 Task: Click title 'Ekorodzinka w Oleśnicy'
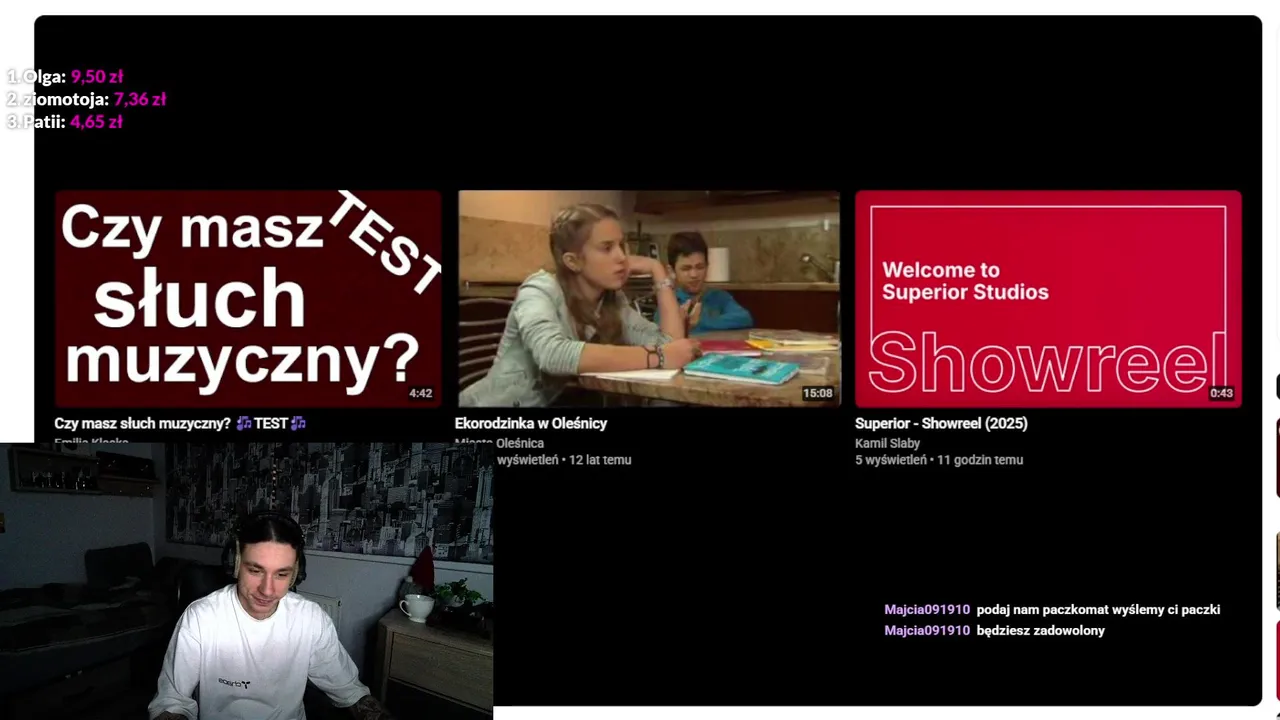tap(531, 423)
